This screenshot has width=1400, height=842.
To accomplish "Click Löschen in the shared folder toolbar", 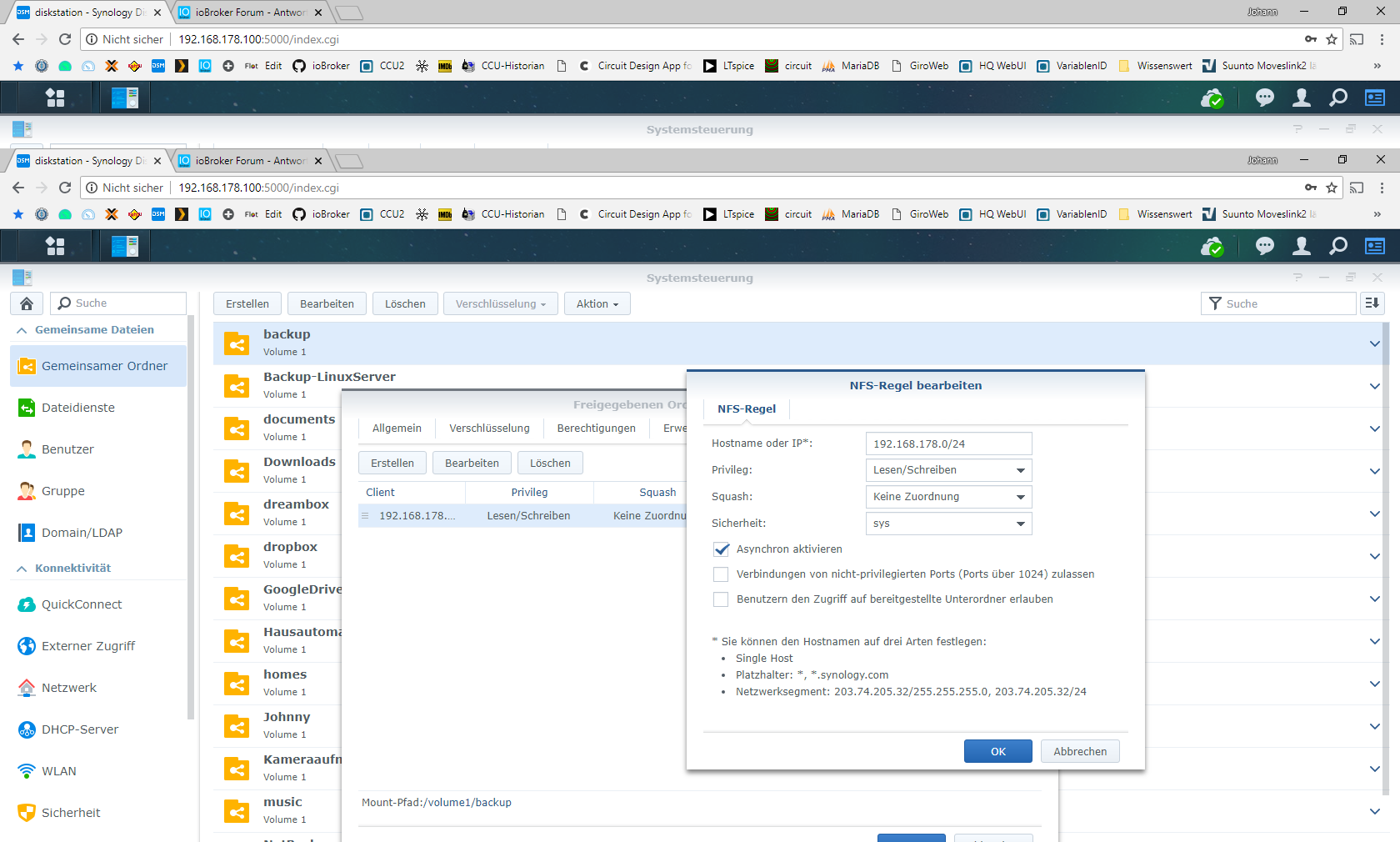I will pos(405,303).
